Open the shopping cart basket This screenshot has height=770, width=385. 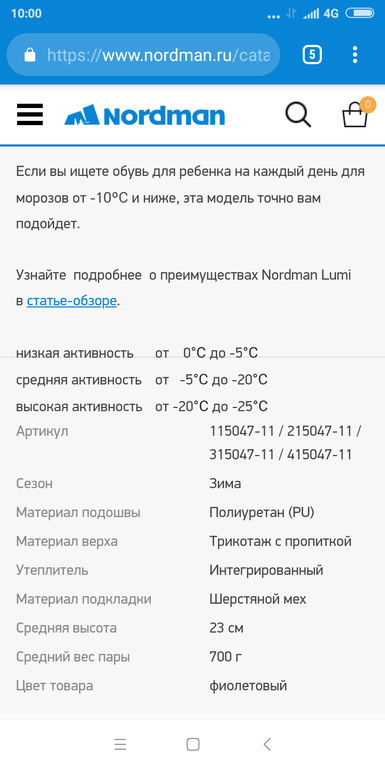tap(355, 115)
